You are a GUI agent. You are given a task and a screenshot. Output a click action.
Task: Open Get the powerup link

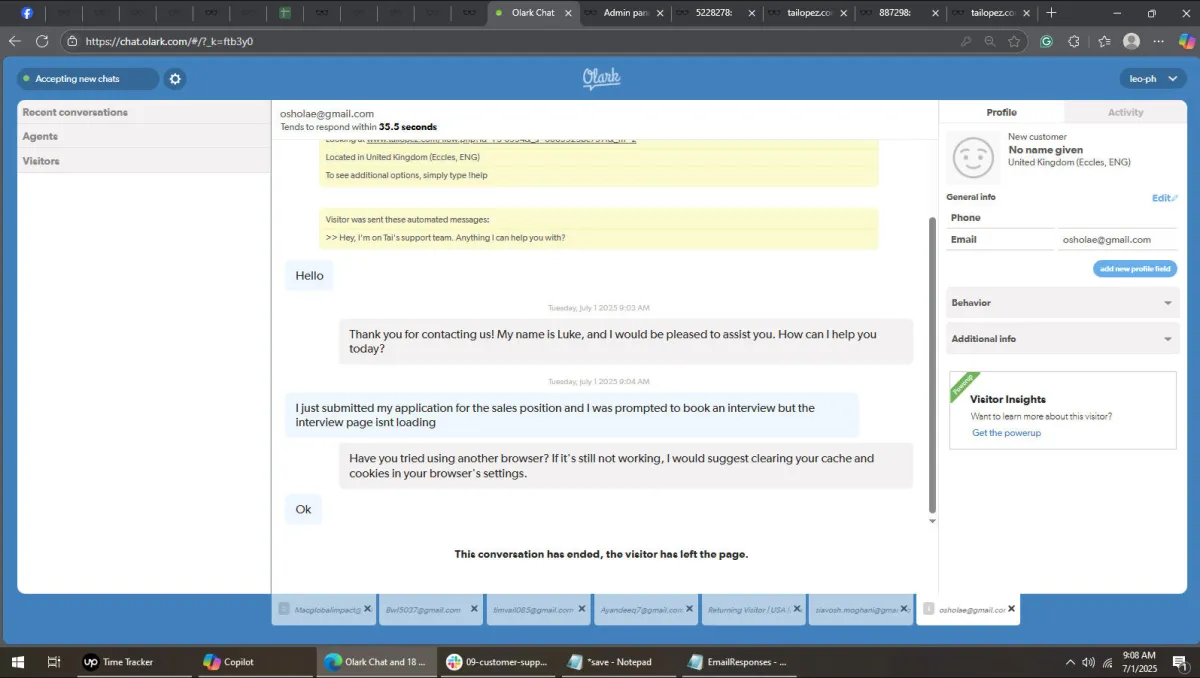click(x=1006, y=433)
